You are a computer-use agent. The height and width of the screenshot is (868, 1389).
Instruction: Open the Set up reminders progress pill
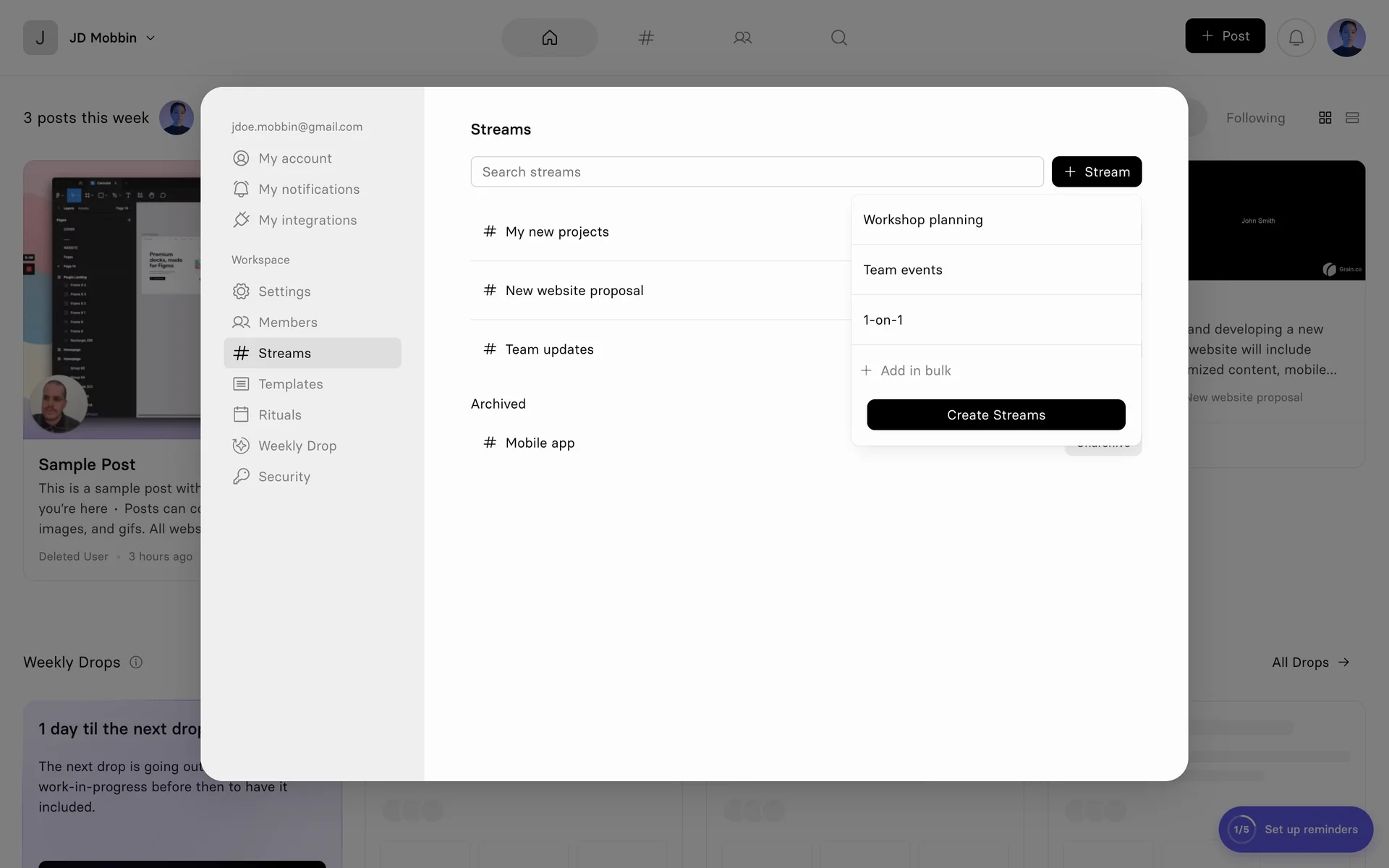point(1295,829)
